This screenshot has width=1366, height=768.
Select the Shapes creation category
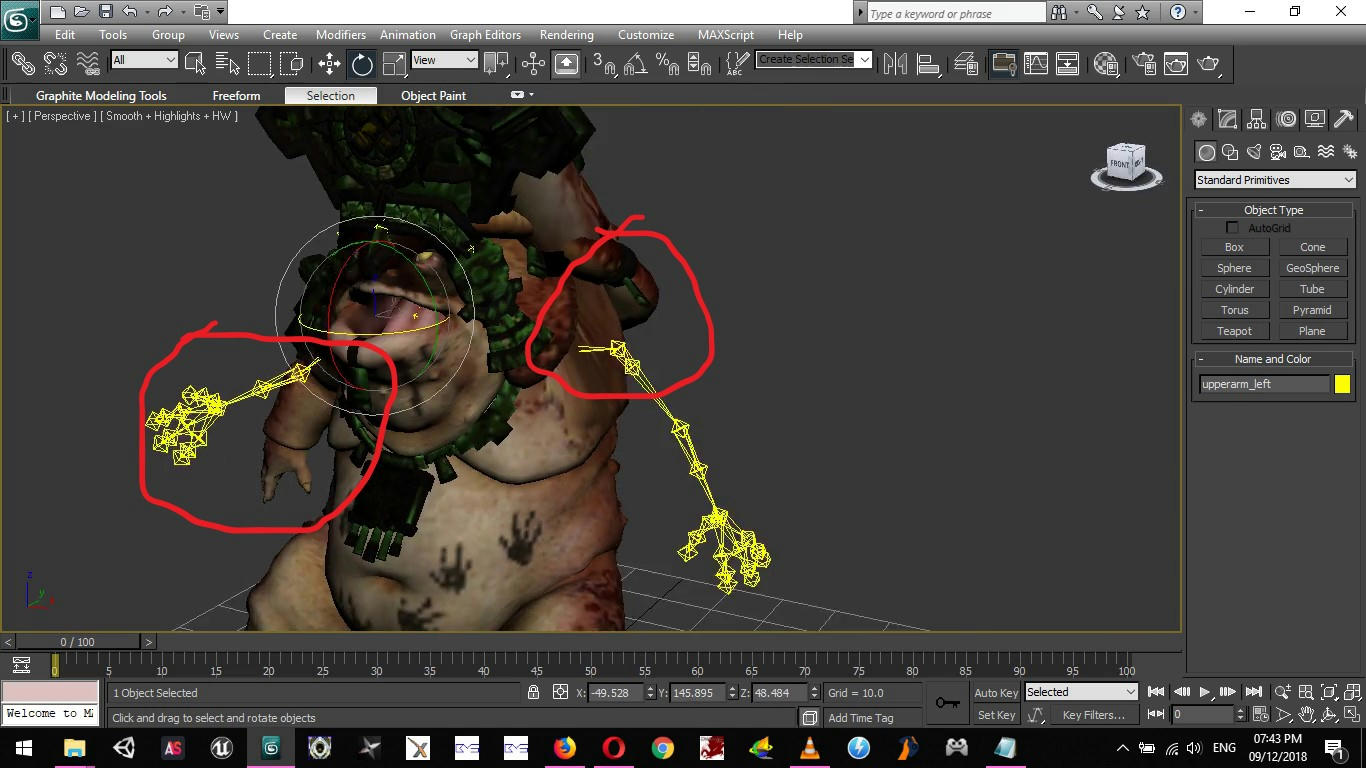point(1230,152)
